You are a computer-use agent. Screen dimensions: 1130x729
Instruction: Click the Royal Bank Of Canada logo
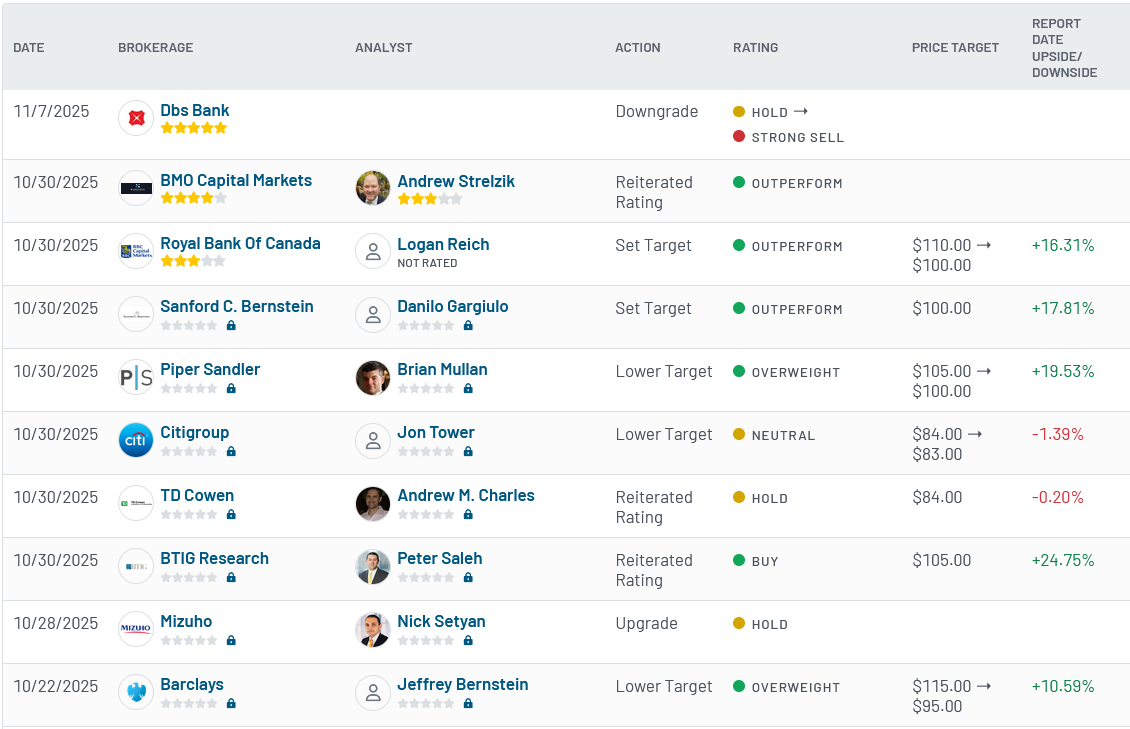[136, 251]
